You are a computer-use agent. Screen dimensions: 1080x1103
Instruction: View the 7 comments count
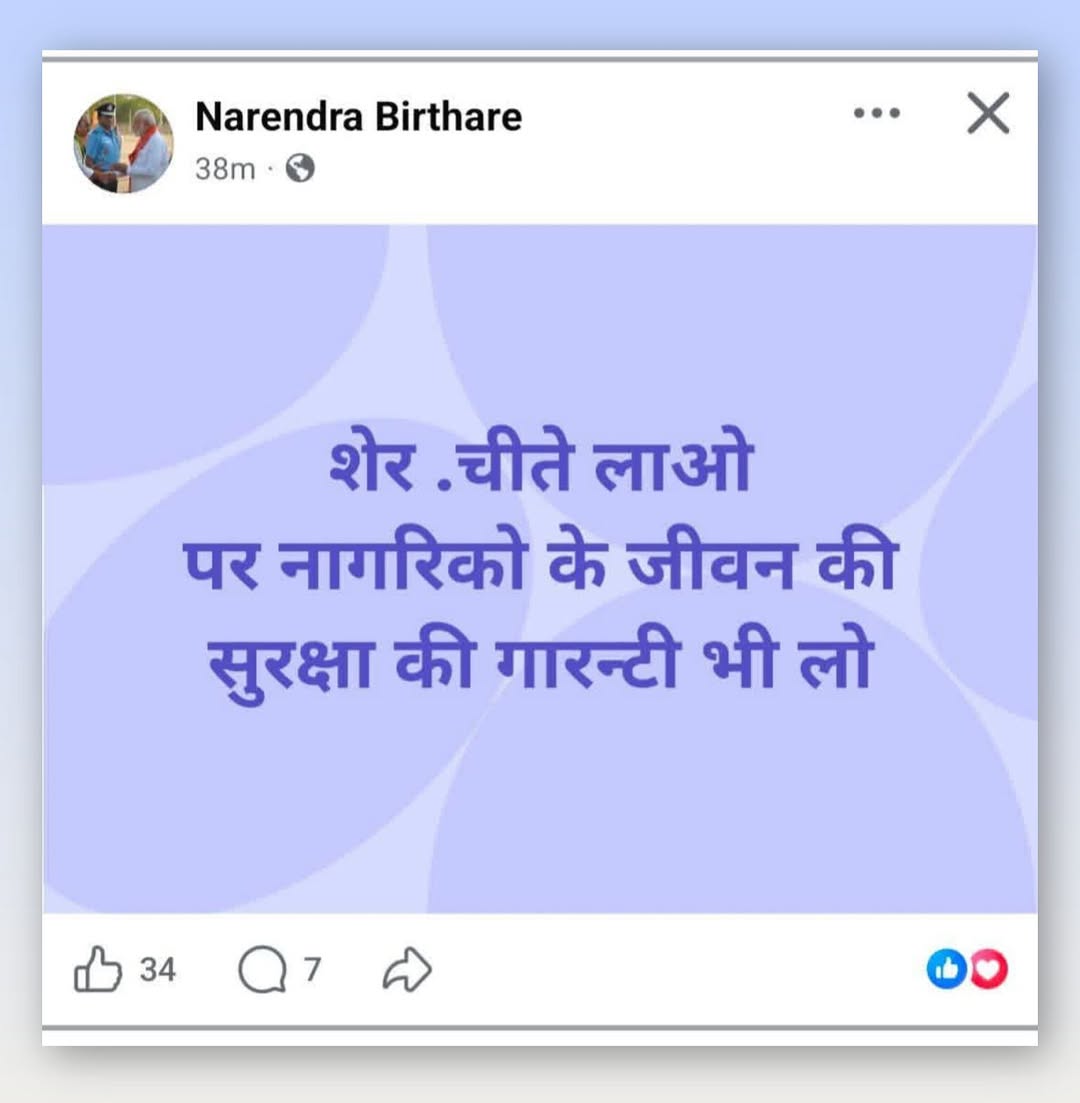tap(312, 969)
